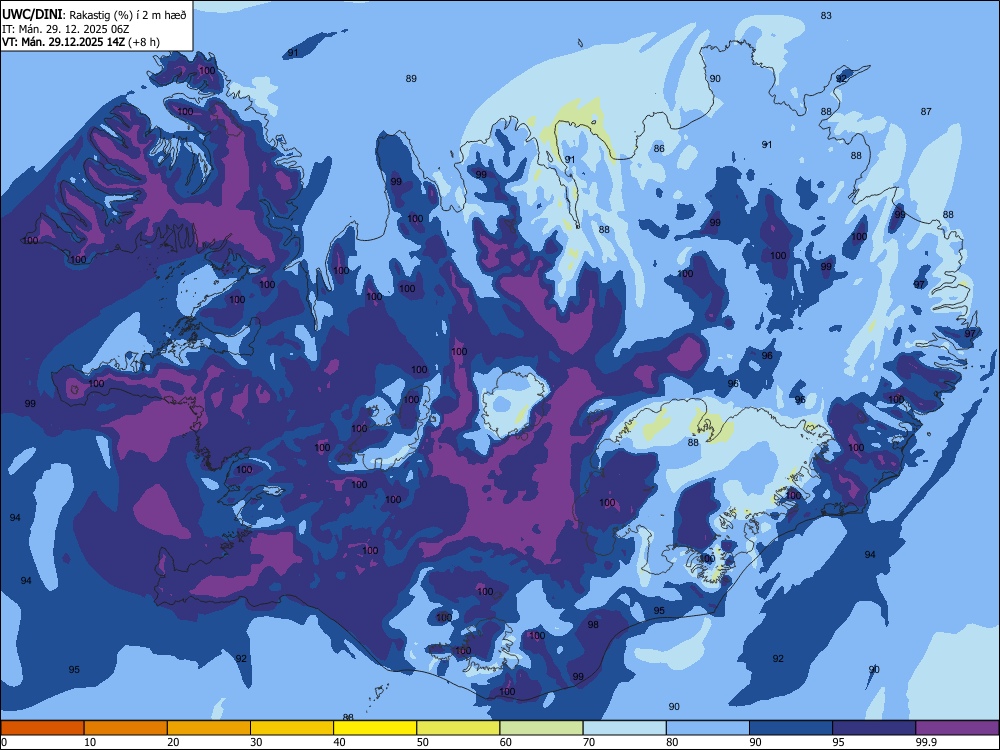Click the '50' legend scale label

point(423,742)
